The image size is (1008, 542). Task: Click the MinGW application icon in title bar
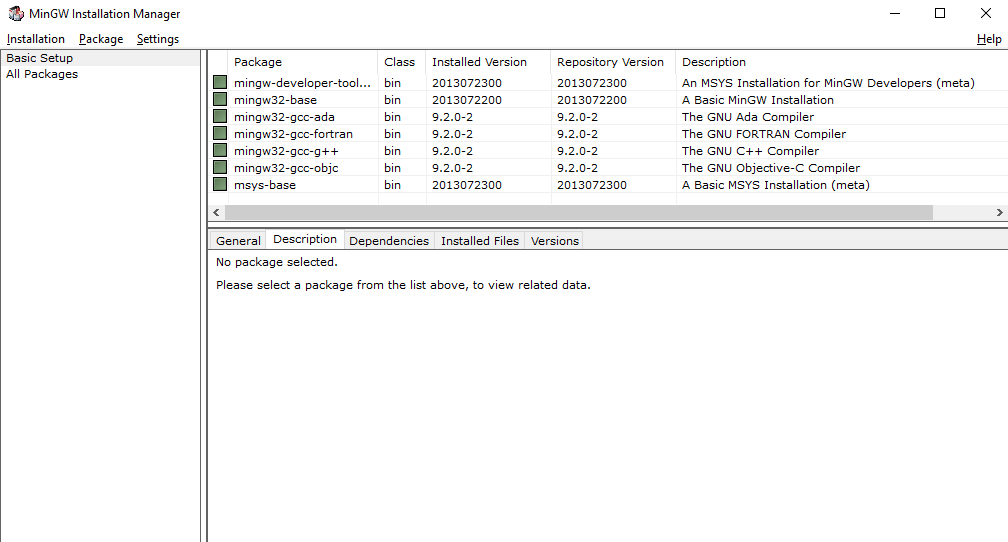click(15, 14)
